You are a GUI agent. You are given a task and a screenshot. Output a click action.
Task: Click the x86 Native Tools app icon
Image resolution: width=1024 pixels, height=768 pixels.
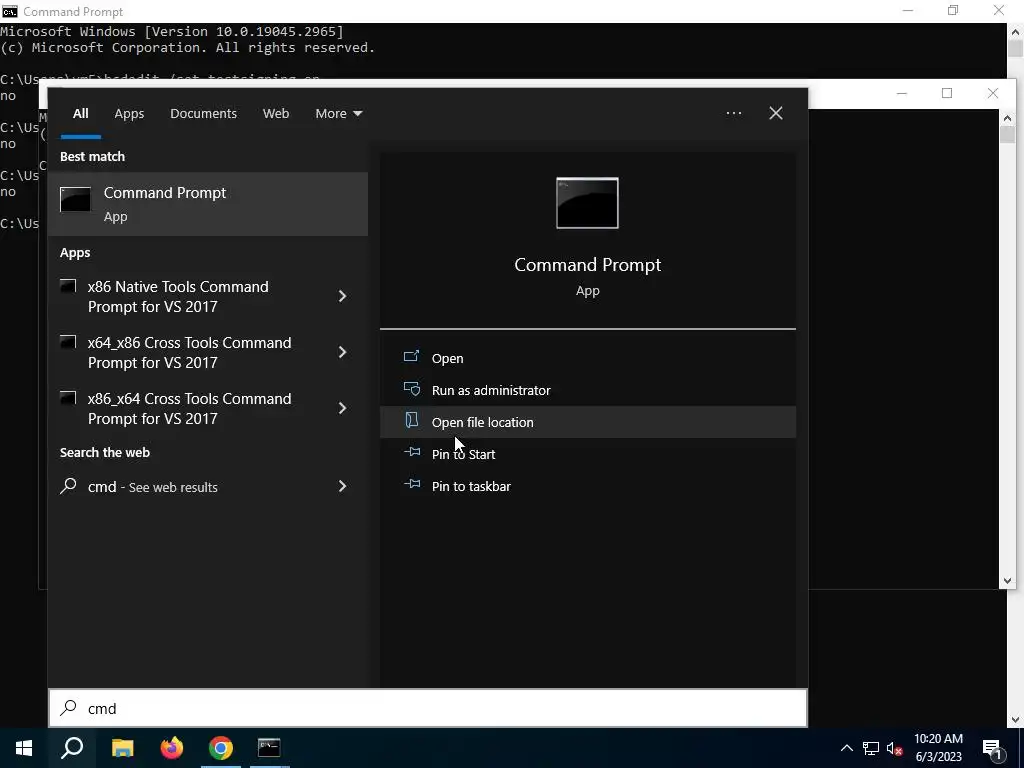pyautogui.click(x=68, y=286)
